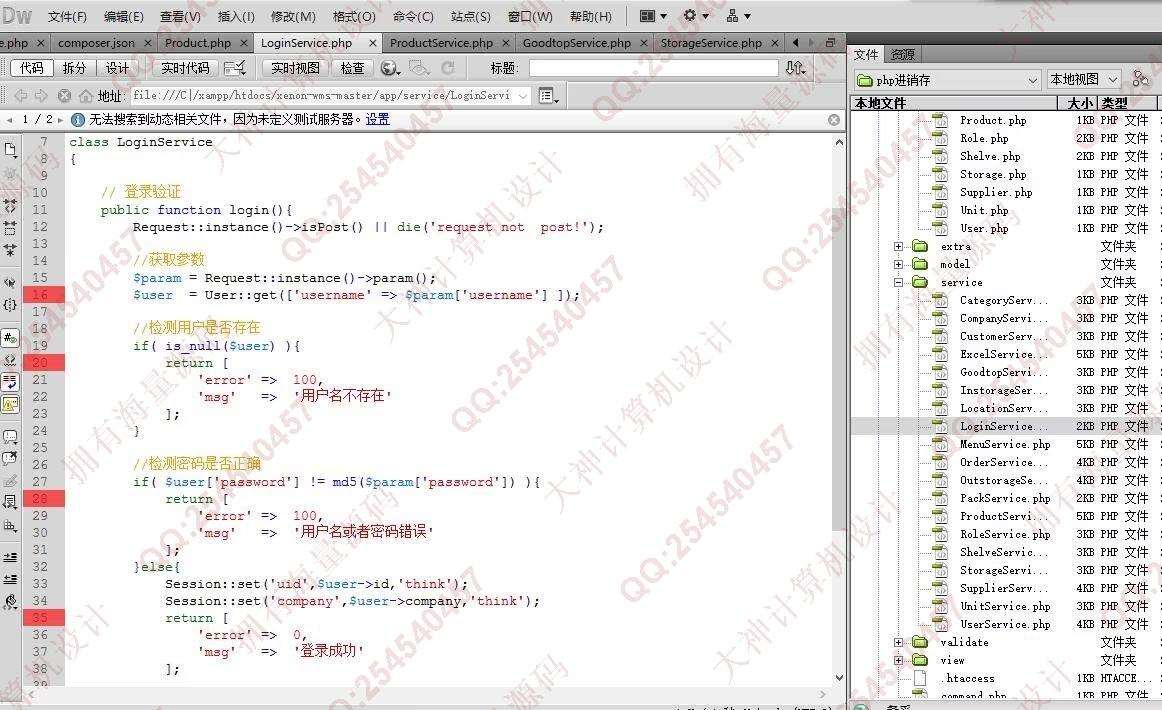The width and height of the screenshot is (1162, 710).
Task: Click the browser Back arrow icon
Action: tap(21, 96)
